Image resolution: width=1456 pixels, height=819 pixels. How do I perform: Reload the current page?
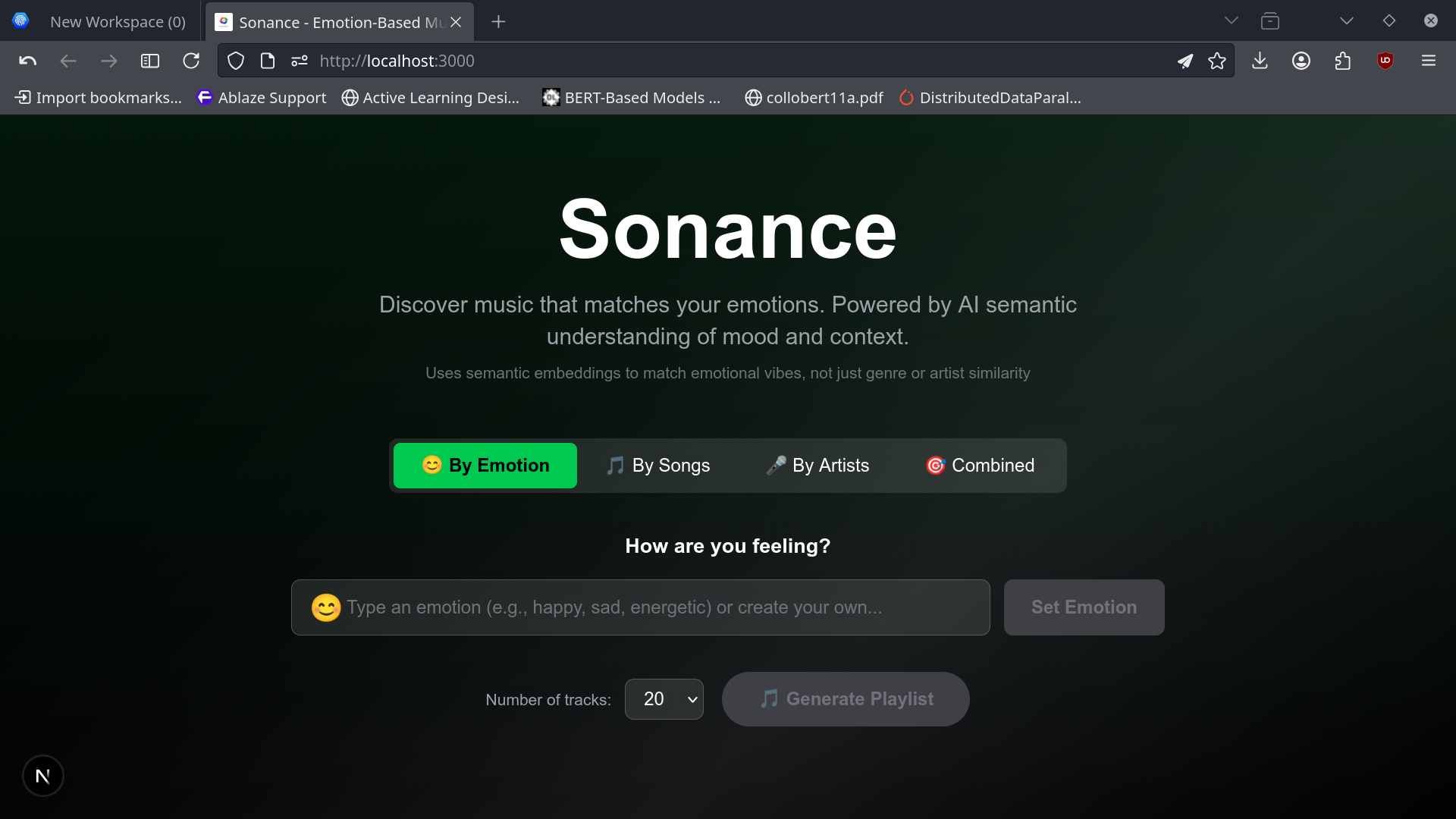click(191, 61)
